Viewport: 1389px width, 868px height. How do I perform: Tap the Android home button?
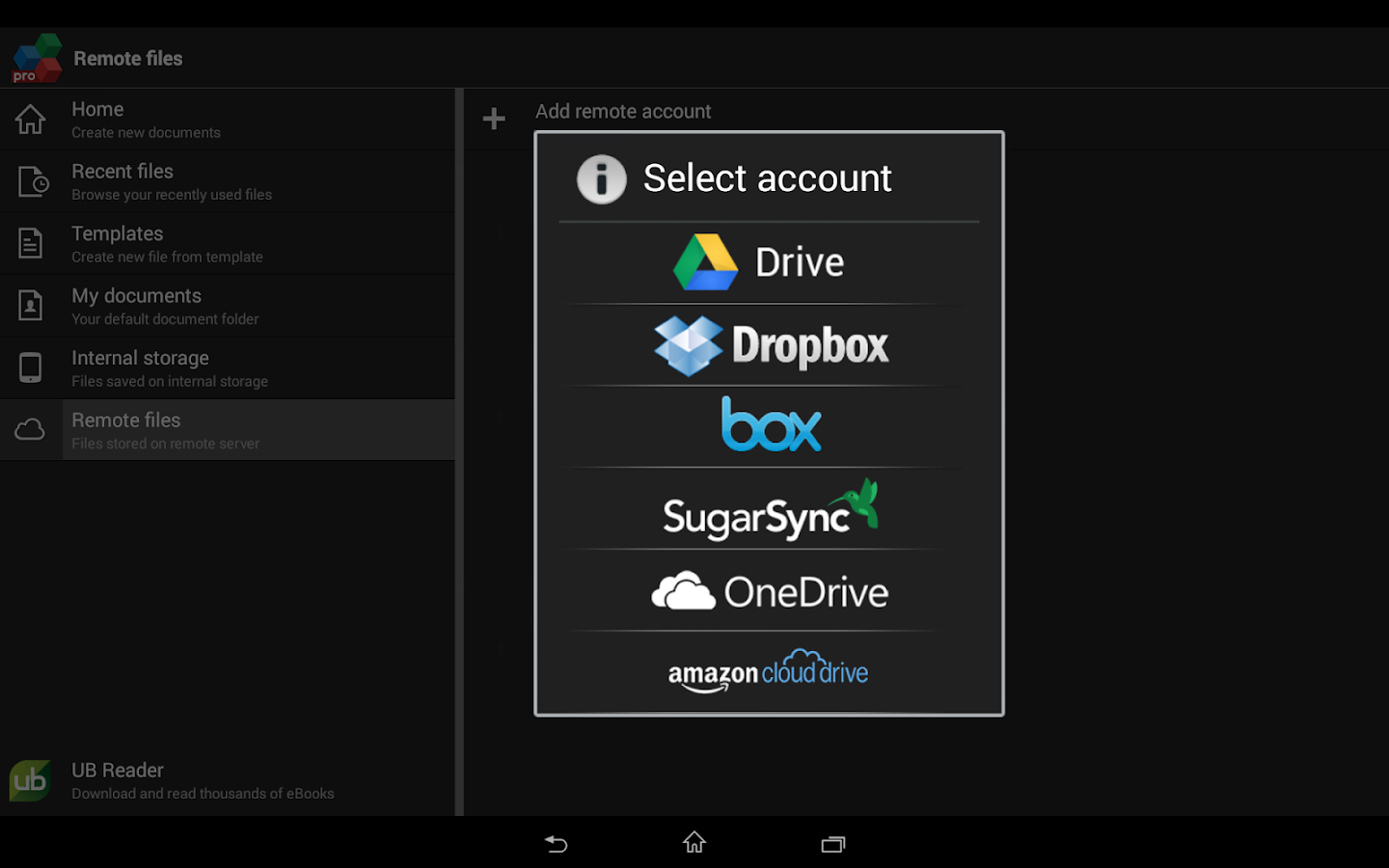coord(694,843)
